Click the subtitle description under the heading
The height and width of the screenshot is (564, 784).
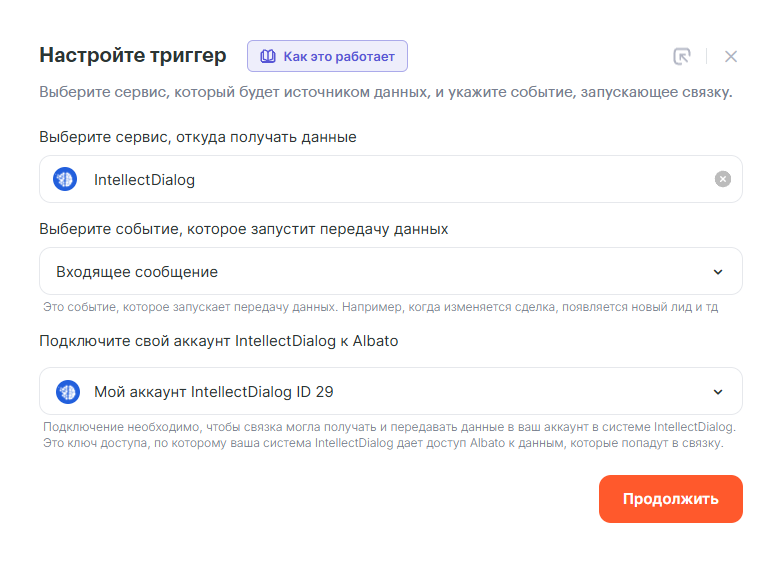click(386, 93)
